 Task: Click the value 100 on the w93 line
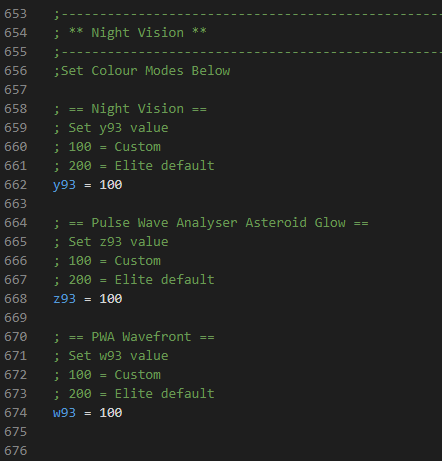click(x=111, y=413)
